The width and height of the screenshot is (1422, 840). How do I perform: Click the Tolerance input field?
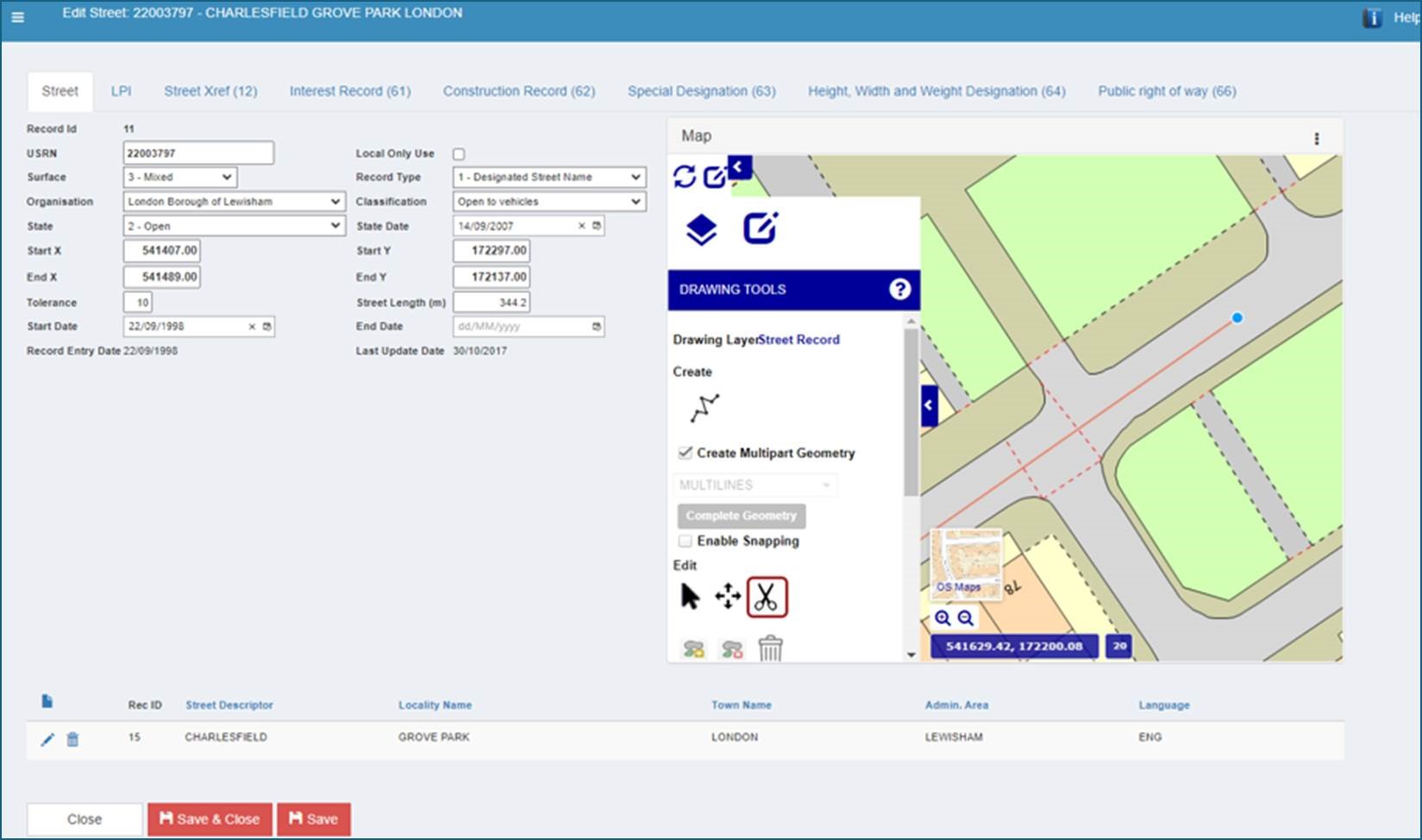[x=138, y=303]
